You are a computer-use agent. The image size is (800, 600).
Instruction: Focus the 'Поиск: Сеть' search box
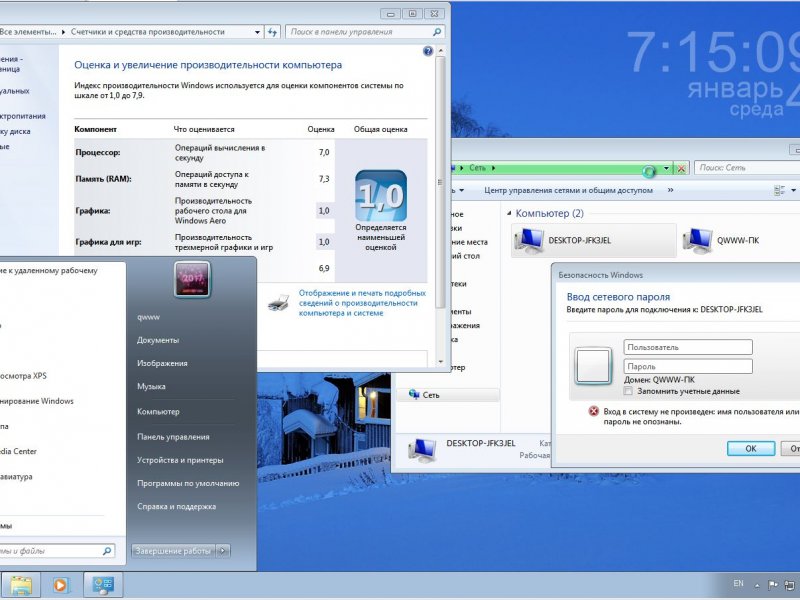pyautogui.click(x=747, y=168)
